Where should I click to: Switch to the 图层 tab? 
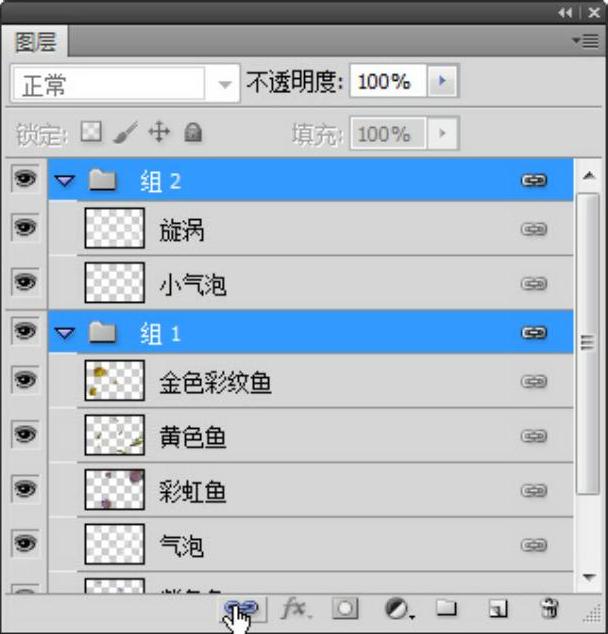[35, 42]
